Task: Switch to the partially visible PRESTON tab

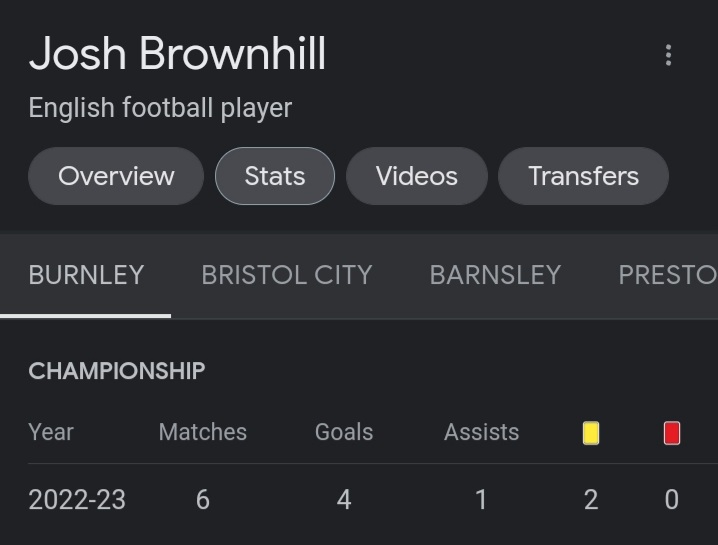Action: (668, 275)
